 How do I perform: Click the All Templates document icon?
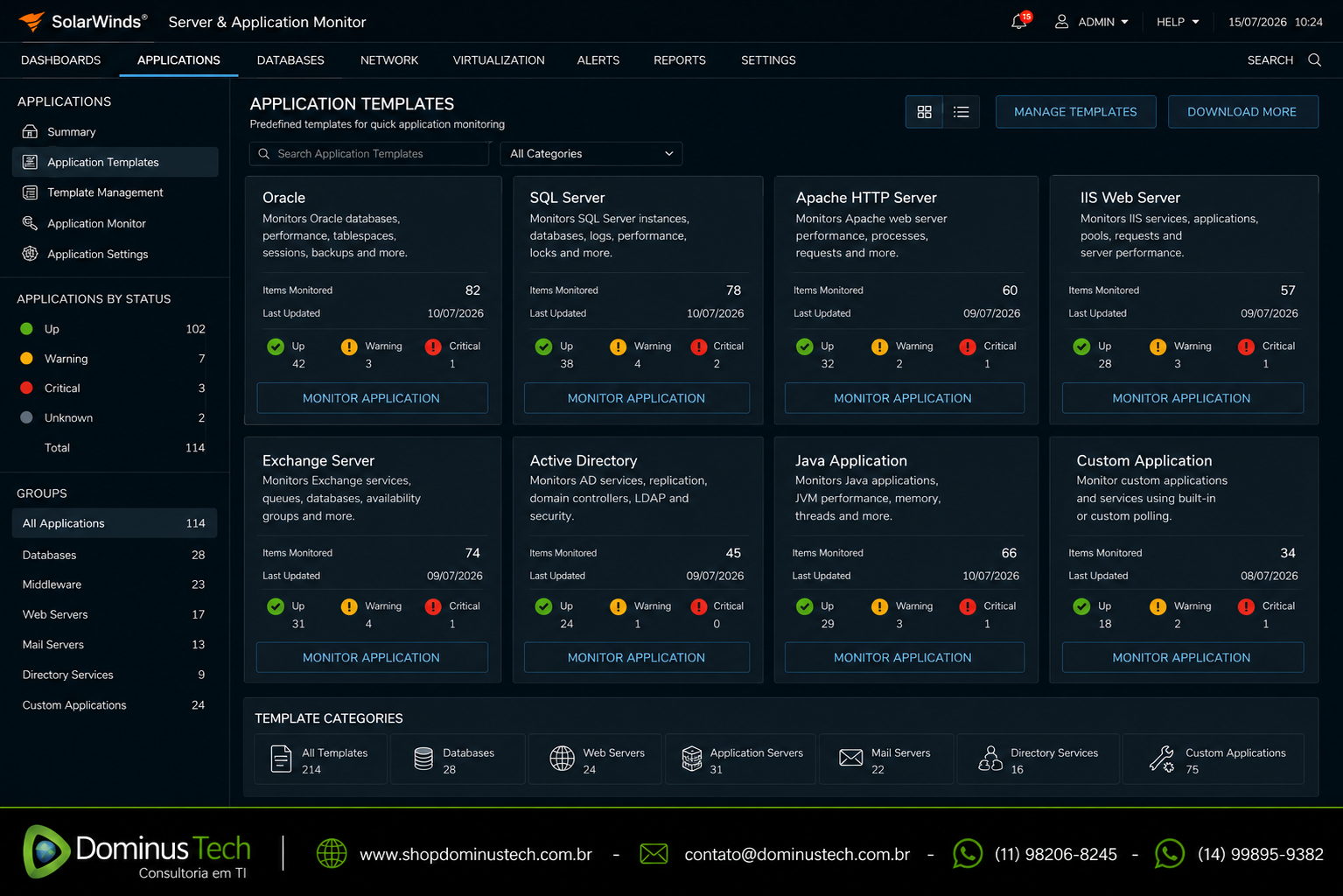[x=281, y=759]
